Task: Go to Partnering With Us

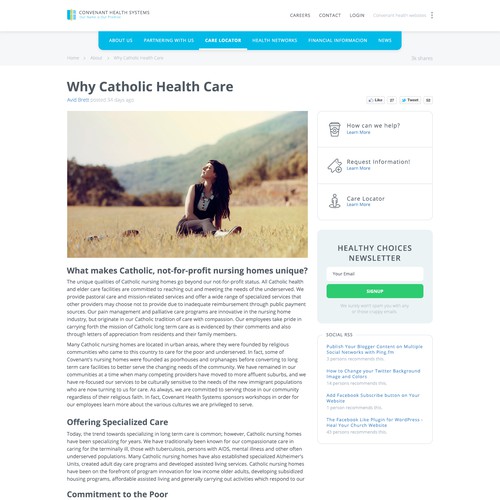Action: [169, 40]
